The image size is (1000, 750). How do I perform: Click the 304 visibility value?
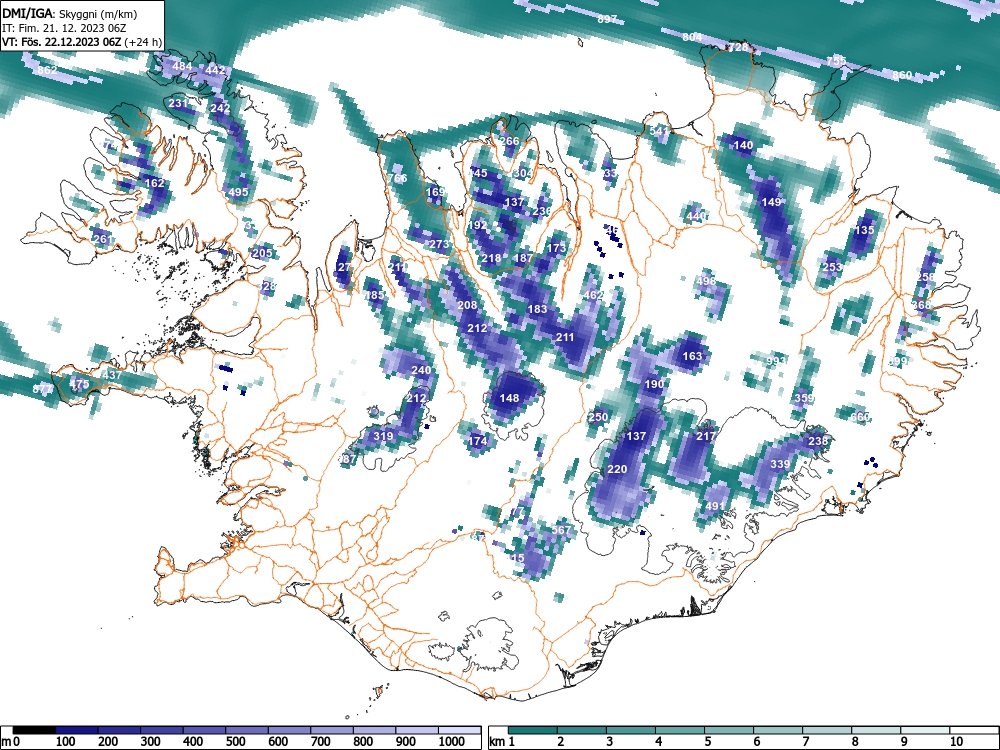[x=522, y=173]
